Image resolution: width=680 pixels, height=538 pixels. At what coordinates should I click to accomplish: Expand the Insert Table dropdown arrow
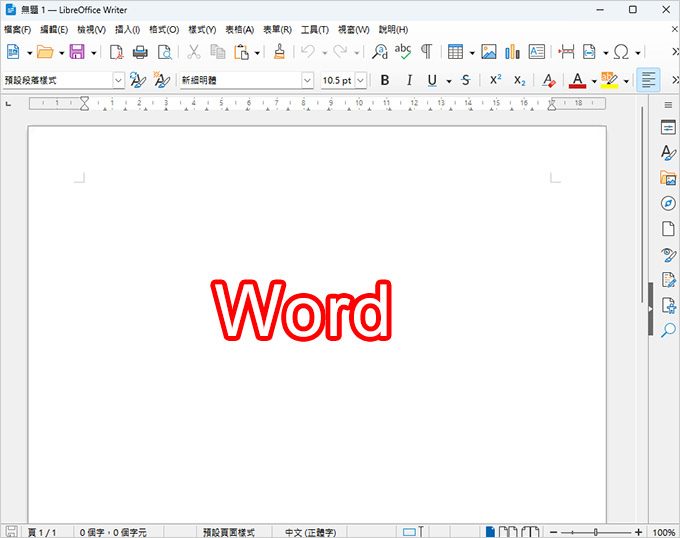(472, 53)
